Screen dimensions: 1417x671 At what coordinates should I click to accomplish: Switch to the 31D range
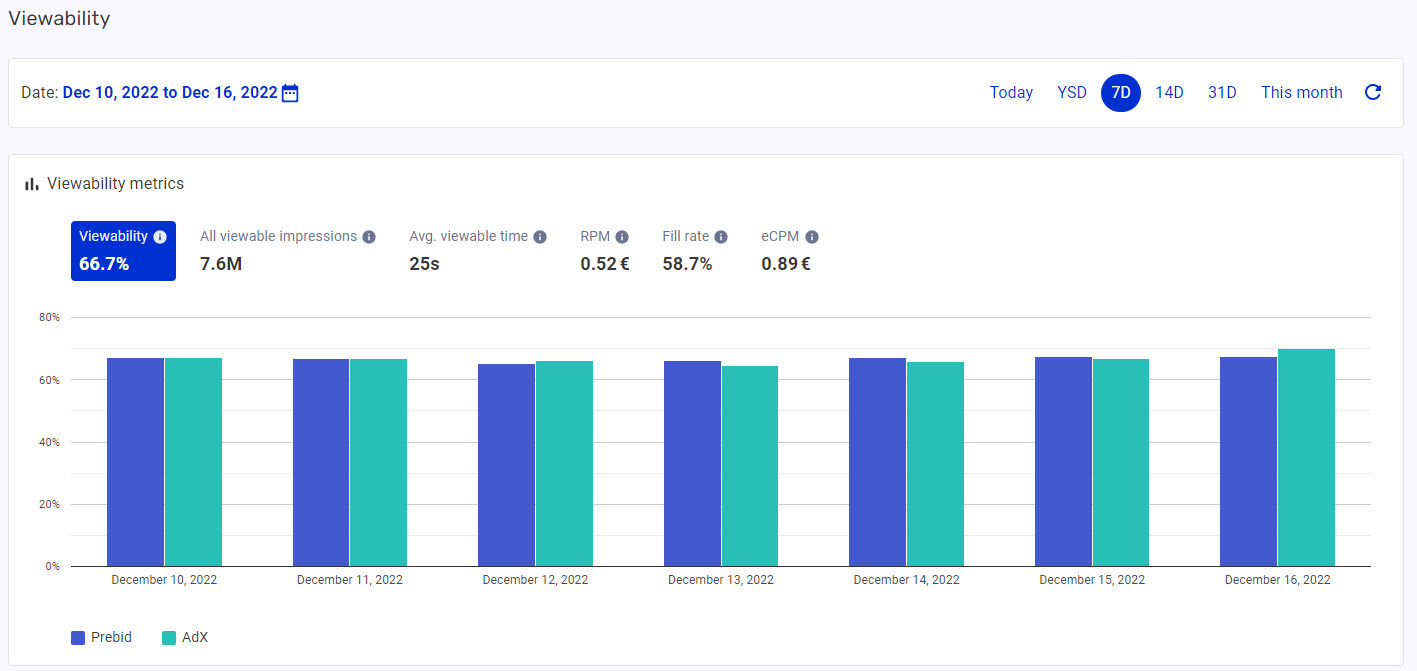(x=1222, y=92)
